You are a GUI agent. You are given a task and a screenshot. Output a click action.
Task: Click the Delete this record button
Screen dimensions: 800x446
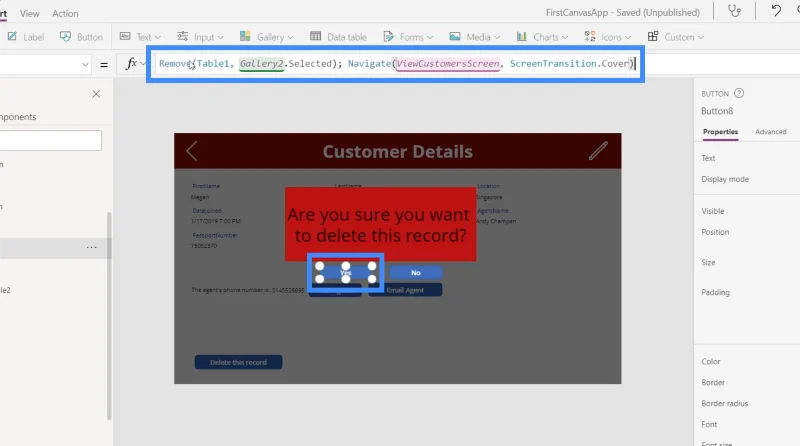(238, 362)
